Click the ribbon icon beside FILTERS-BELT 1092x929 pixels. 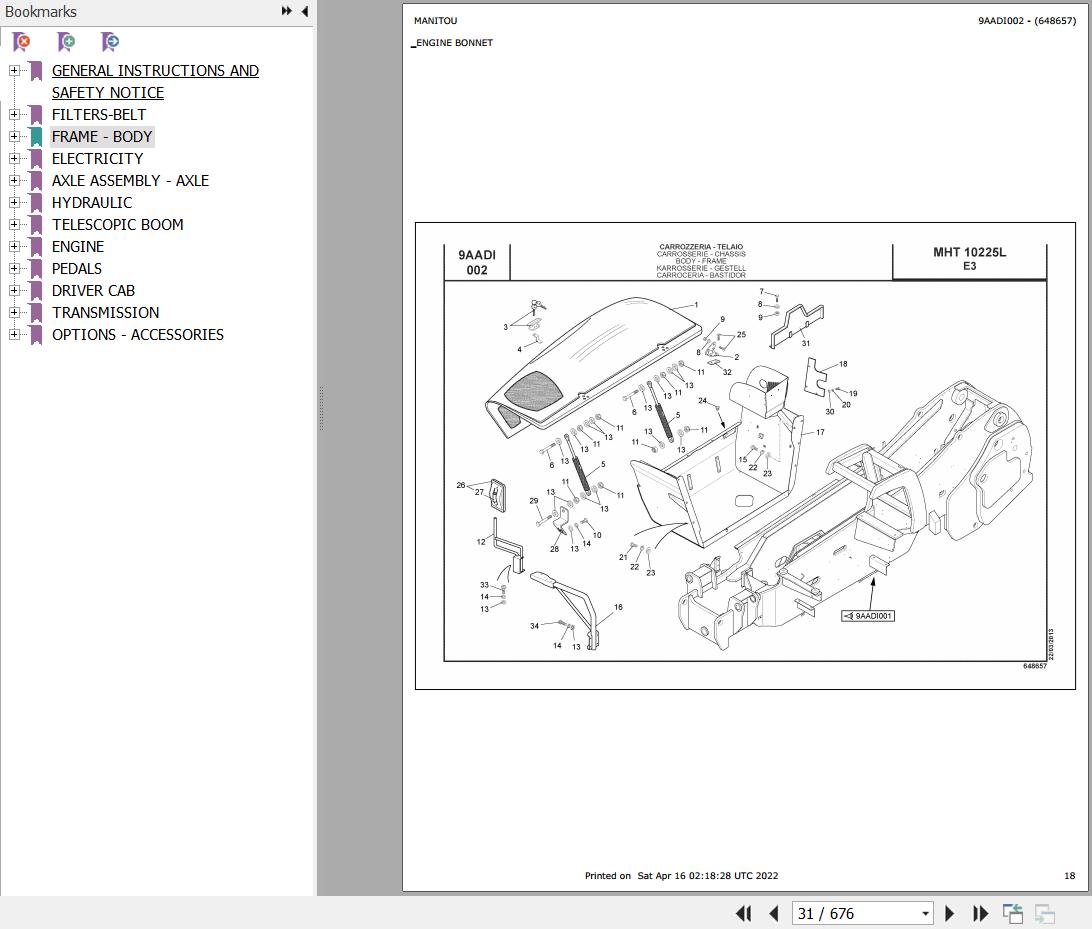click(36, 114)
